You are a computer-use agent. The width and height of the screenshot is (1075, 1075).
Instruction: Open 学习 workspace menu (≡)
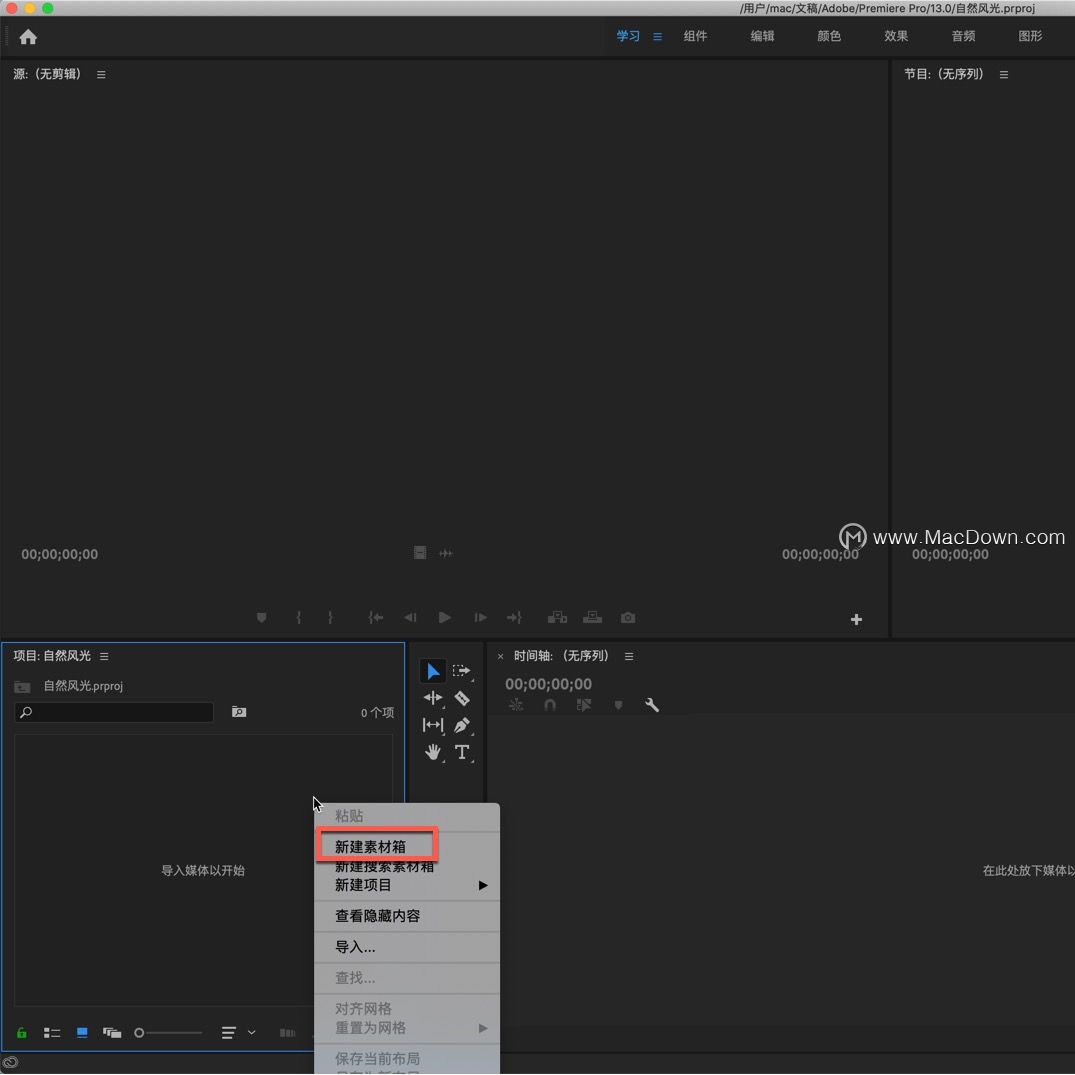[657, 36]
